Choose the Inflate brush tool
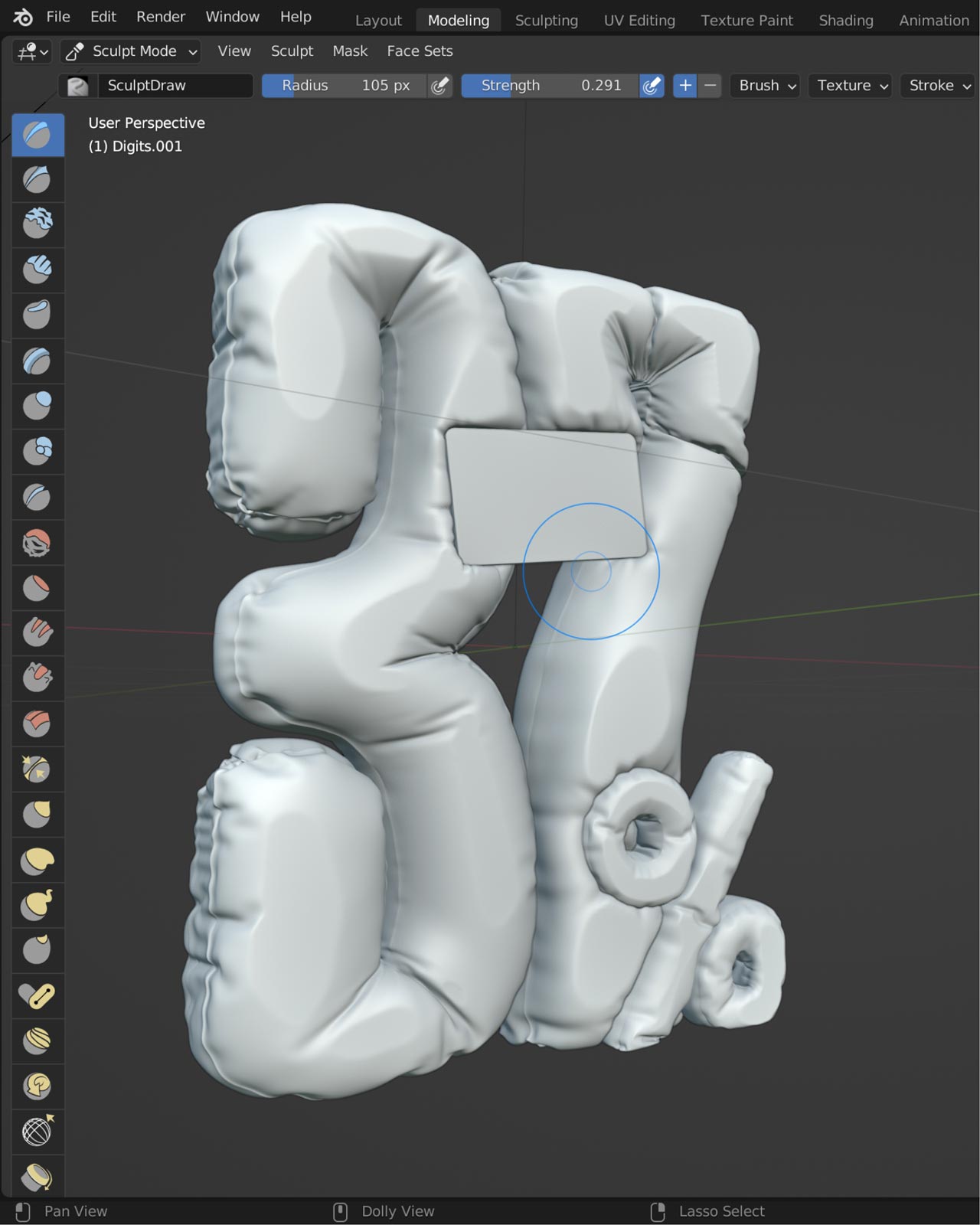The height and width of the screenshot is (1225, 980). click(x=37, y=405)
